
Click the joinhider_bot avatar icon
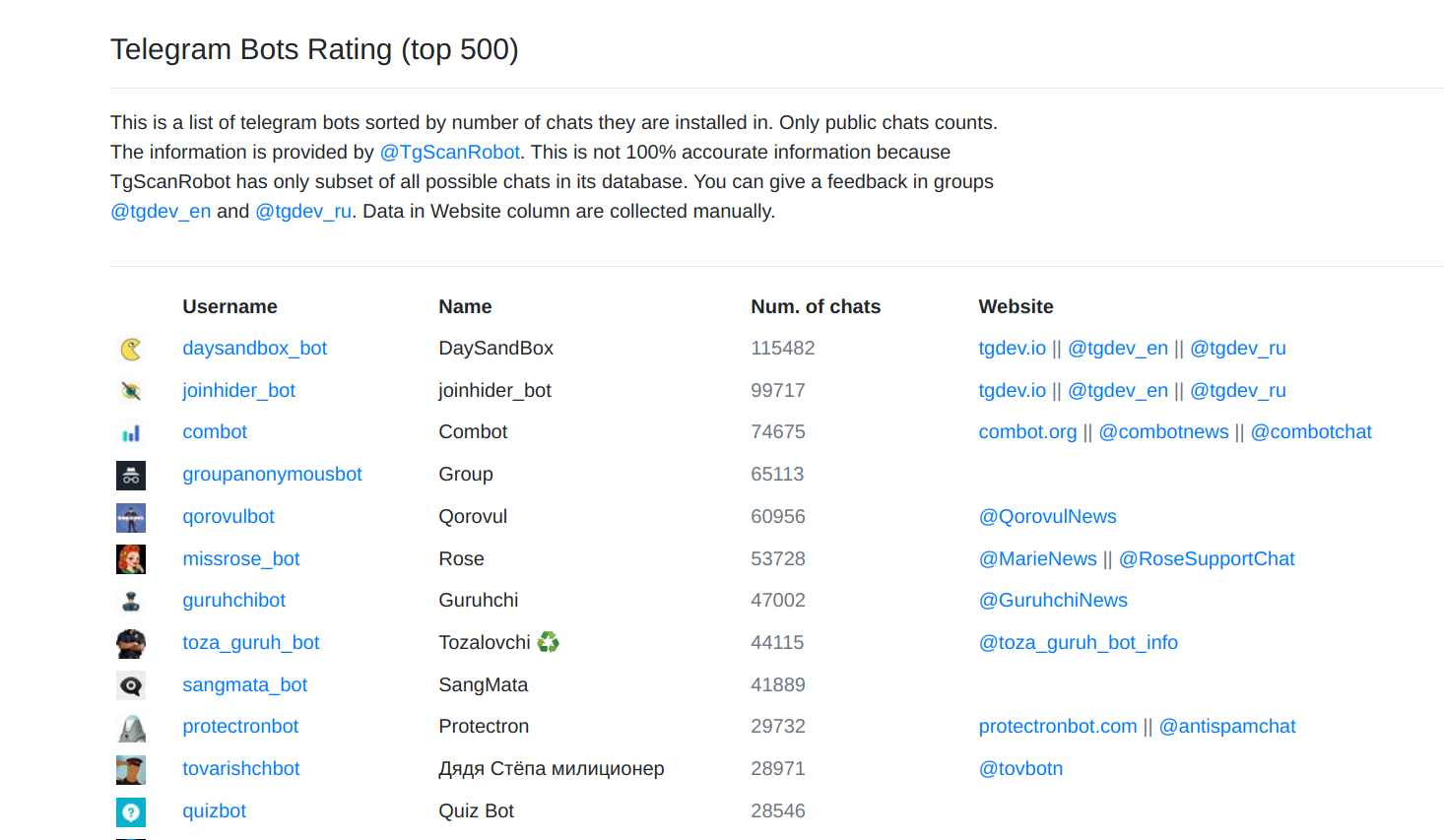(131, 390)
